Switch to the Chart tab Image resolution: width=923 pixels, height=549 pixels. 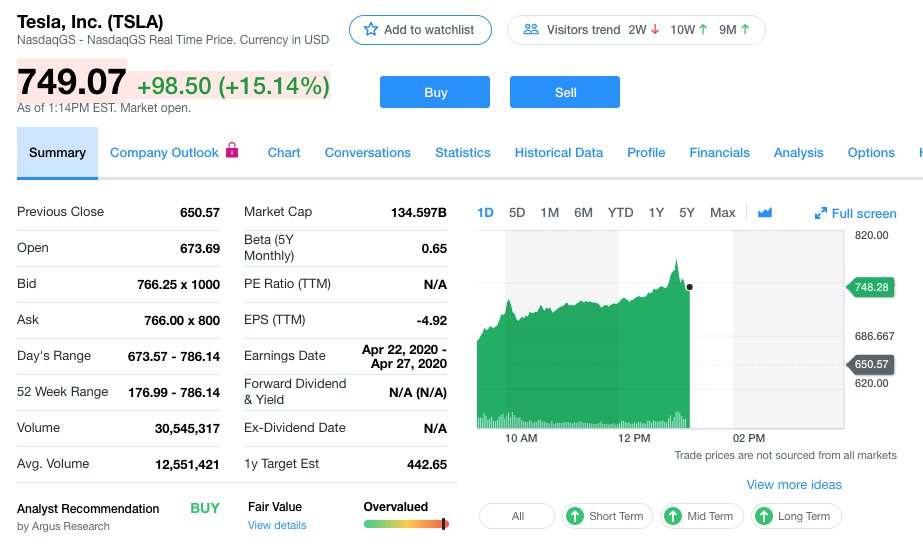point(284,152)
